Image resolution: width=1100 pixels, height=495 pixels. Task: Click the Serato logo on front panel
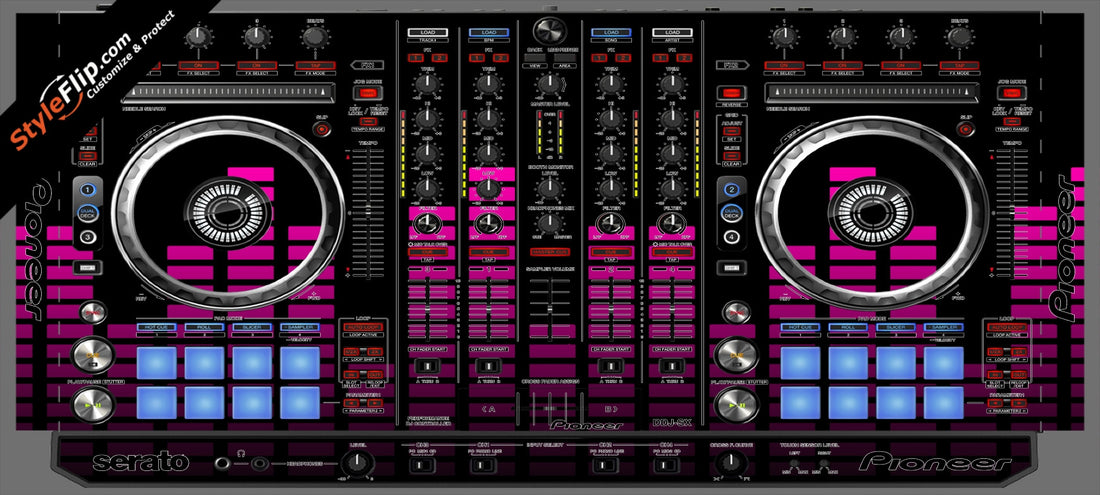[x=140, y=462]
